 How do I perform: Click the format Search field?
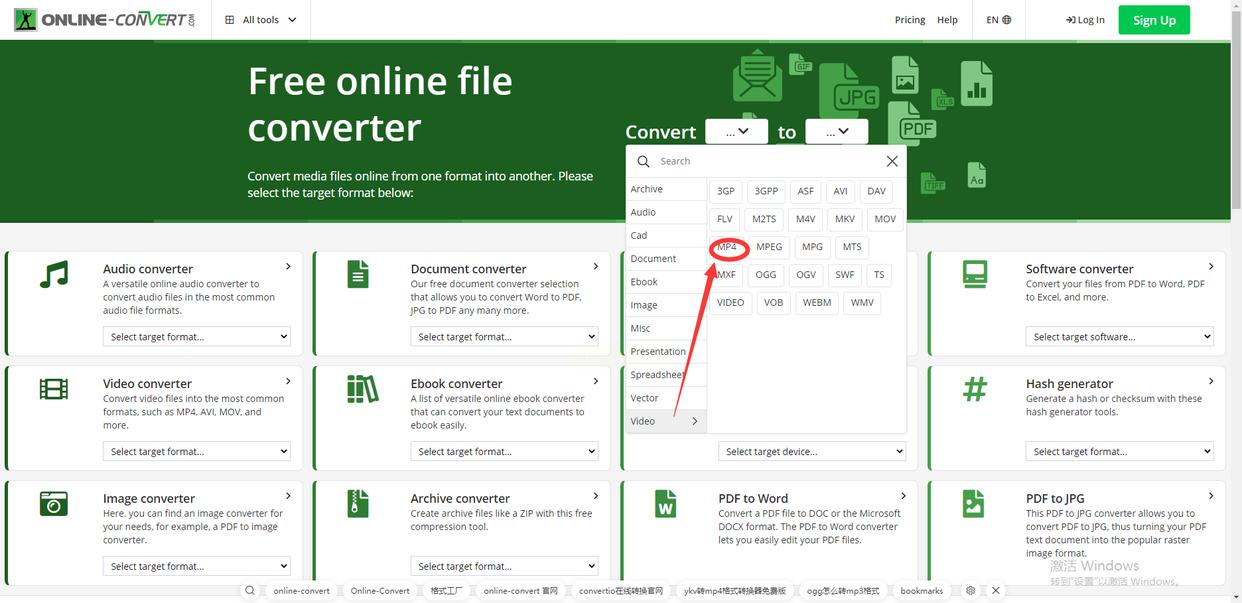(766, 161)
